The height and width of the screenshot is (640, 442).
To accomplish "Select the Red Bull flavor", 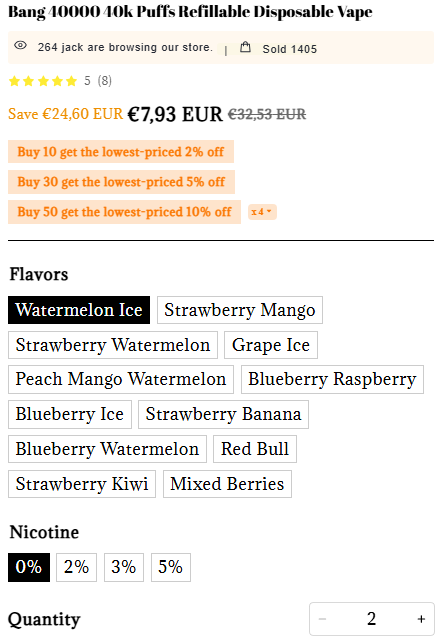I will (255, 449).
